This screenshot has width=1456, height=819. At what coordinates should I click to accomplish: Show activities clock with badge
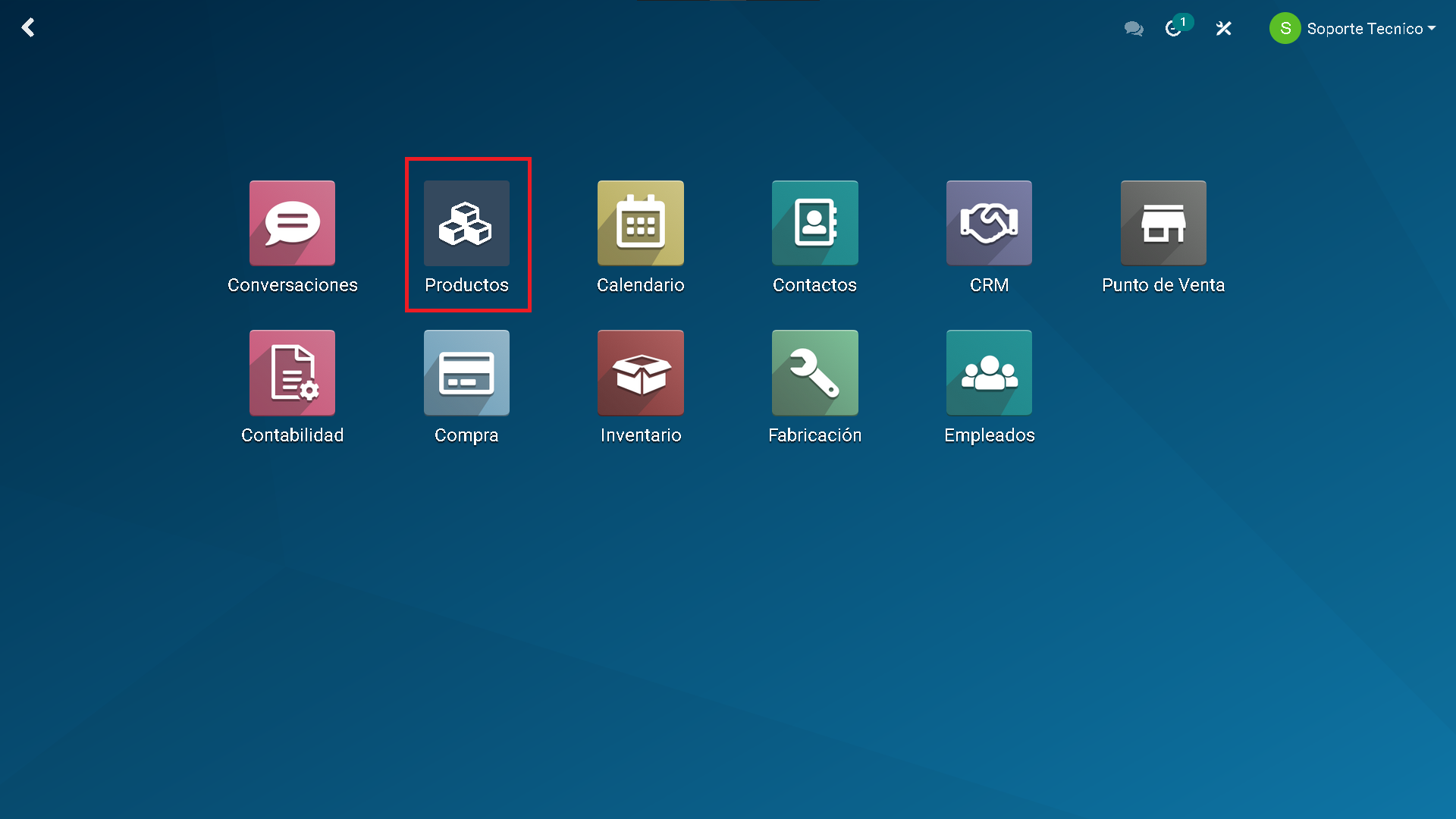(1174, 29)
